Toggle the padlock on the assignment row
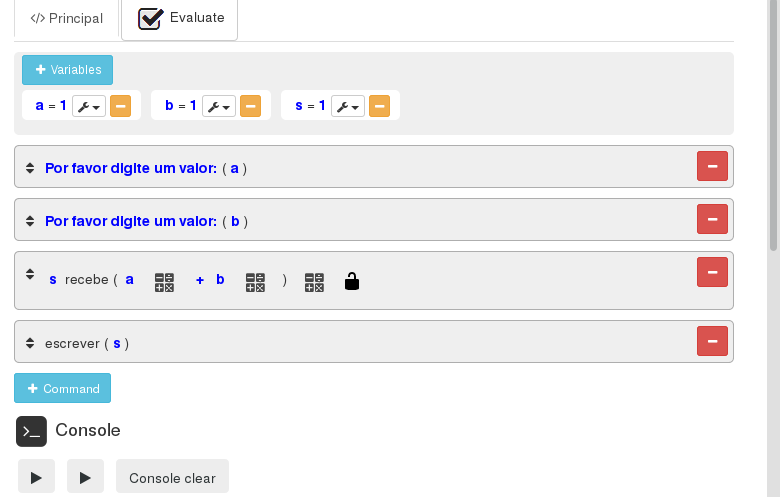The width and height of the screenshot is (781, 497). [x=351, y=281]
